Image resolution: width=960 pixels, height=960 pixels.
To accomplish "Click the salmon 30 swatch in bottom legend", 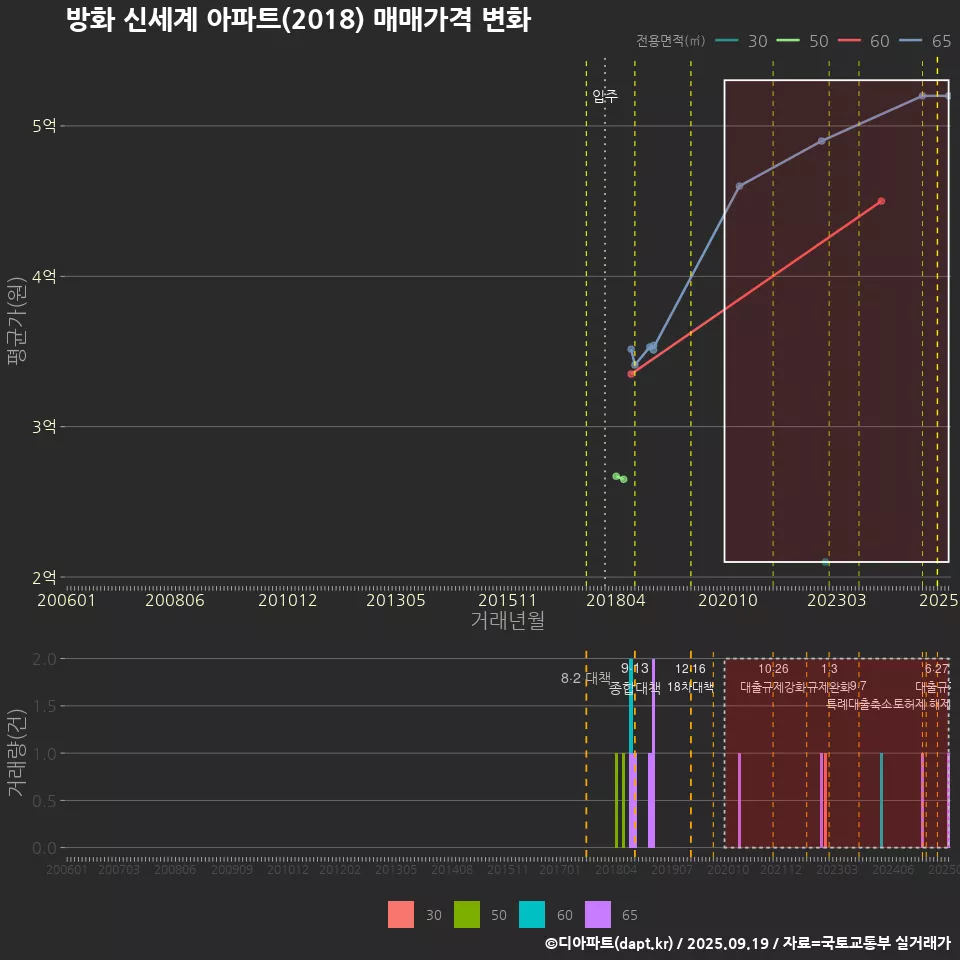I will click(x=401, y=914).
